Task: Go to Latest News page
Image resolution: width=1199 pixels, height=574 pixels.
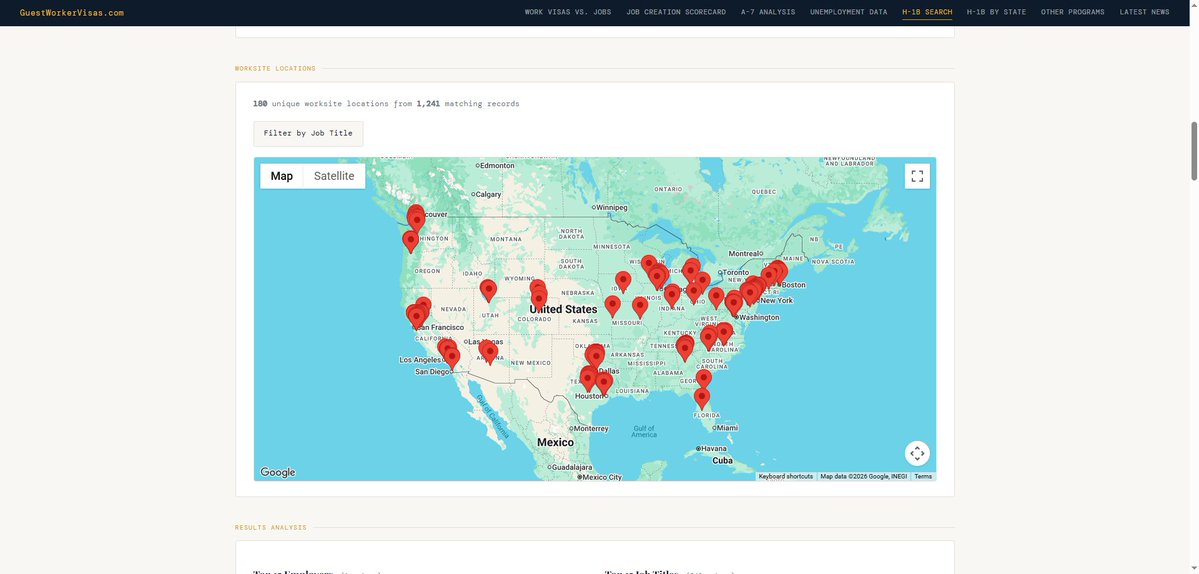Action: pyautogui.click(x=1144, y=12)
